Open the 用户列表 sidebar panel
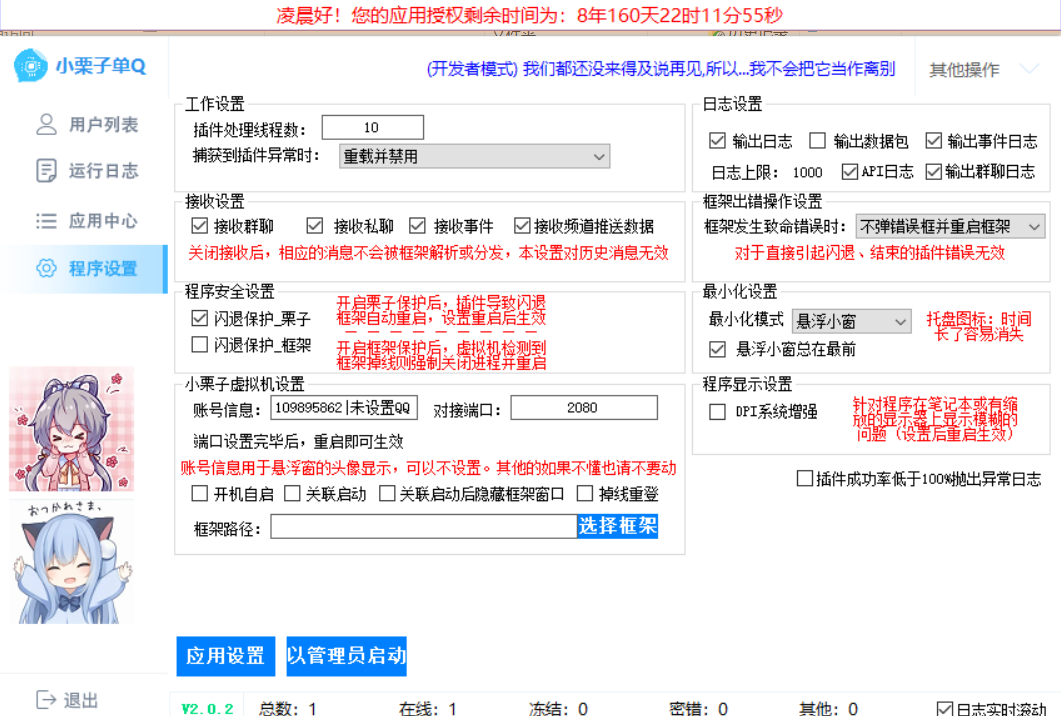 coord(84,124)
